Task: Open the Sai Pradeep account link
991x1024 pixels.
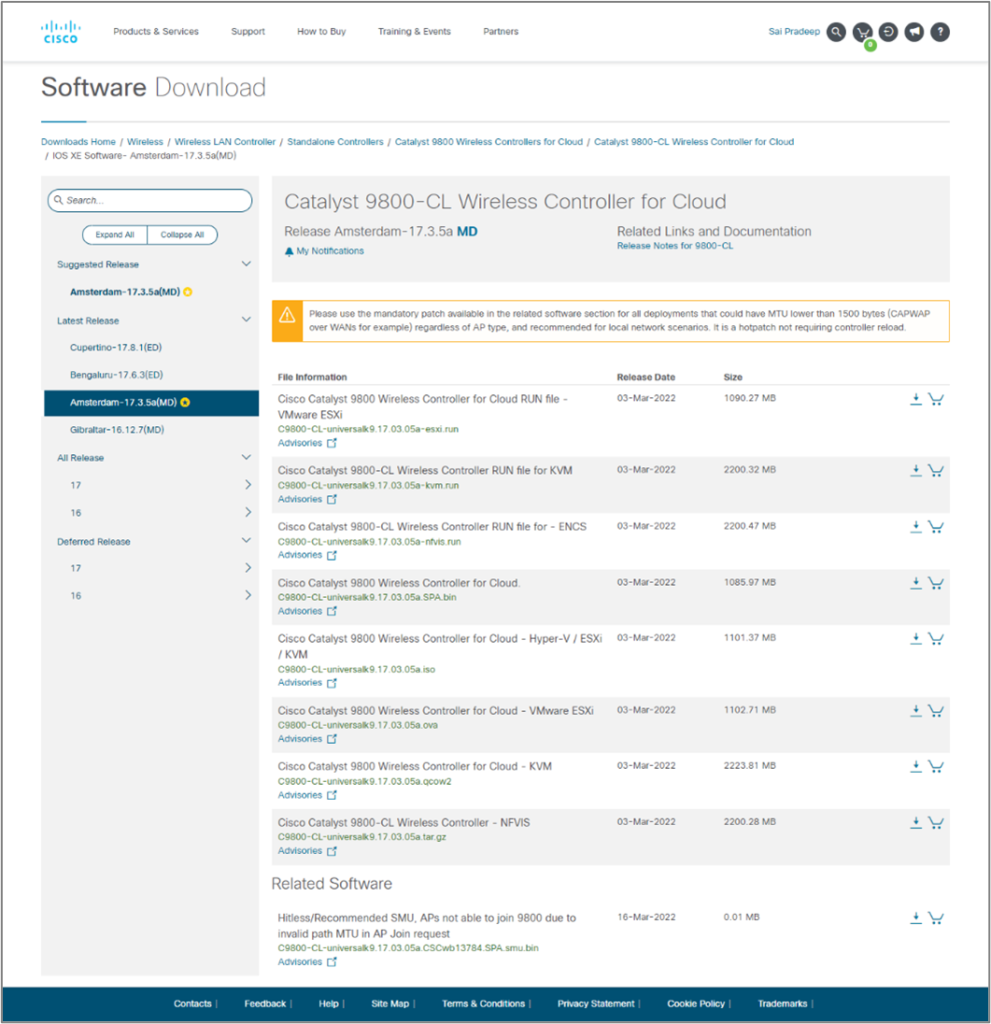Action: coord(794,31)
